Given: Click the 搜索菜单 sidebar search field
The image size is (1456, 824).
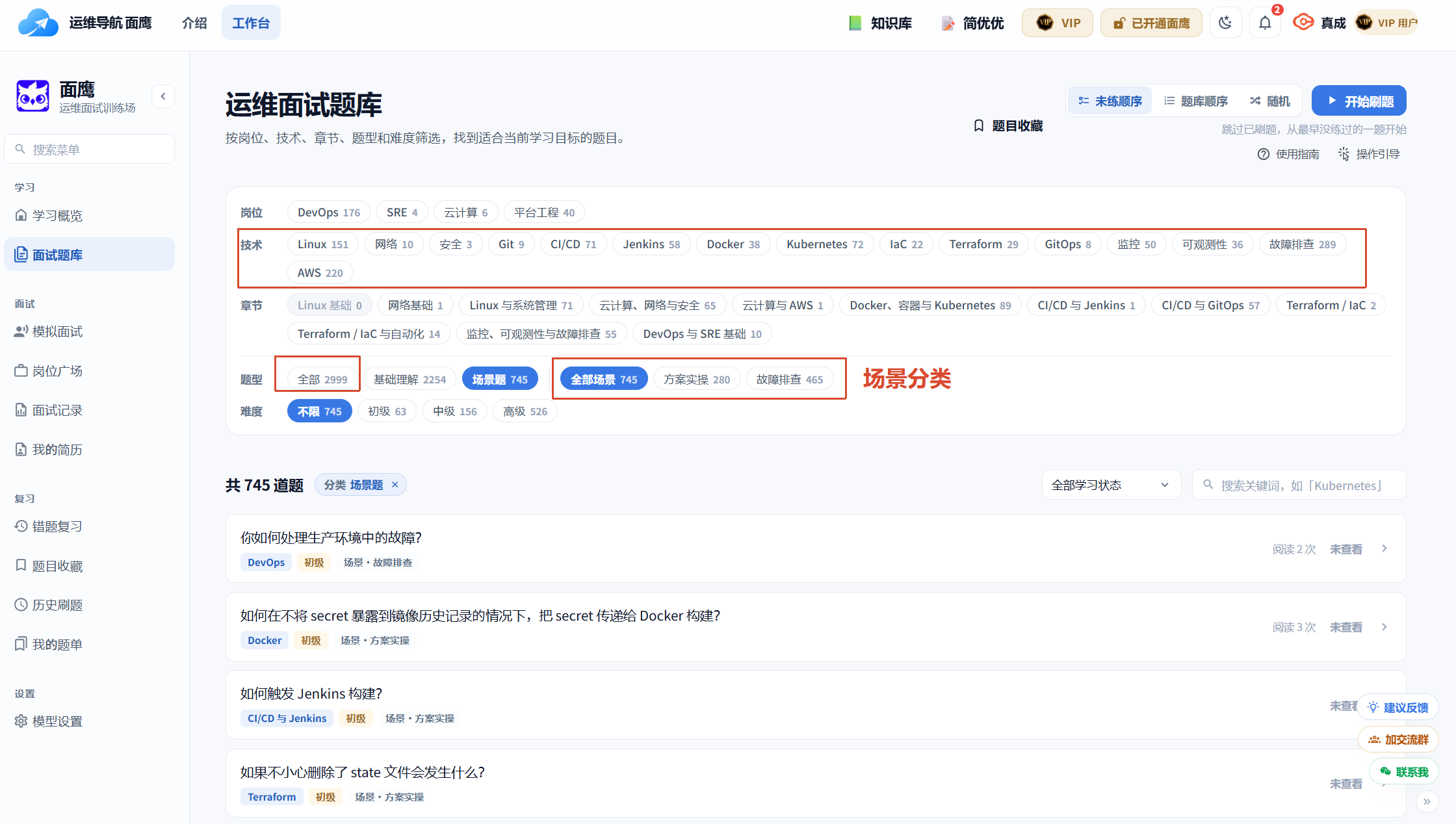Looking at the screenshot, I should coord(89,149).
